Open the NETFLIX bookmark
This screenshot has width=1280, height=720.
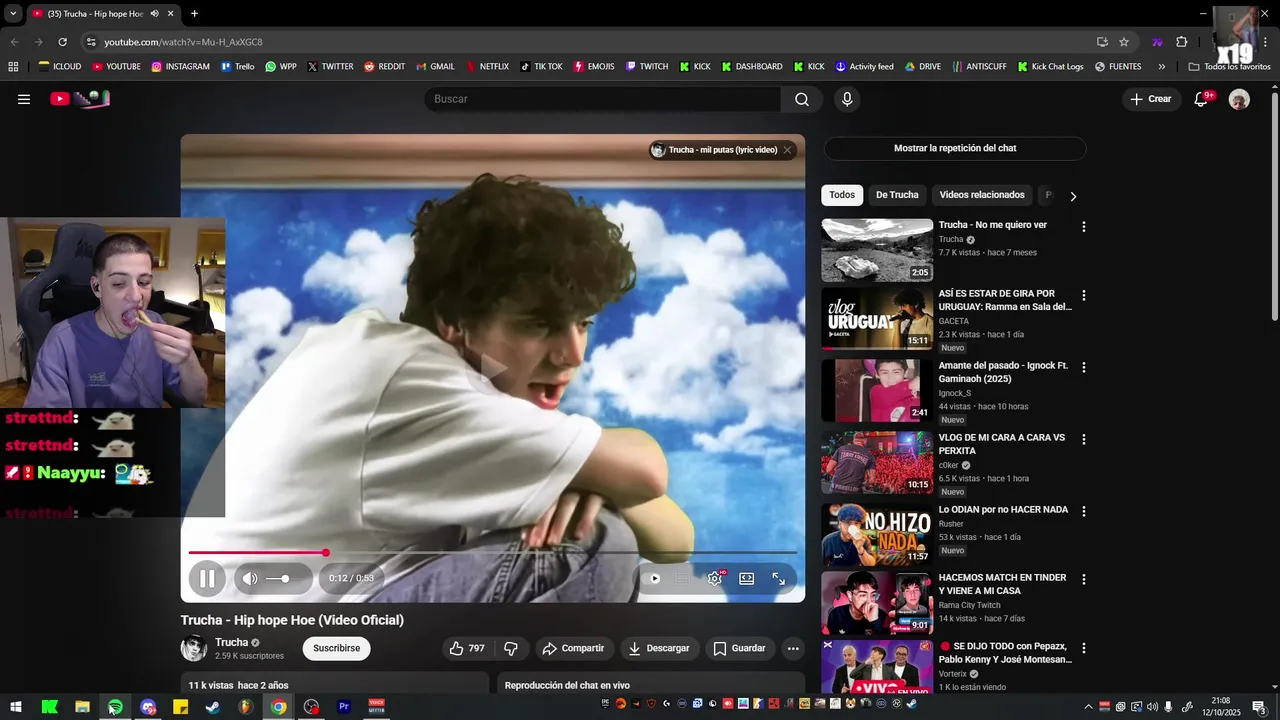487,67
